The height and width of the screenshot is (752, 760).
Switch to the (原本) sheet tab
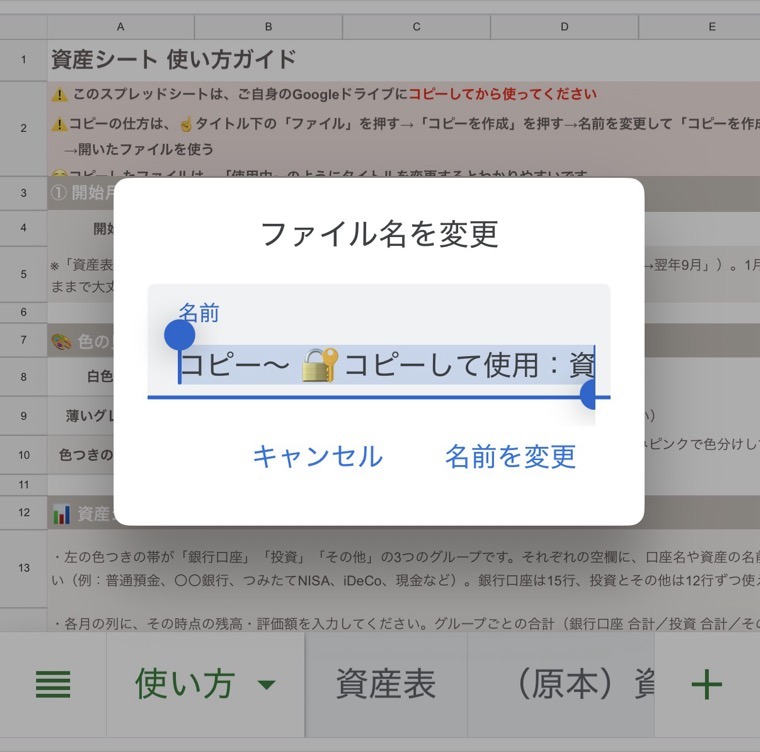tap(561, 684)
